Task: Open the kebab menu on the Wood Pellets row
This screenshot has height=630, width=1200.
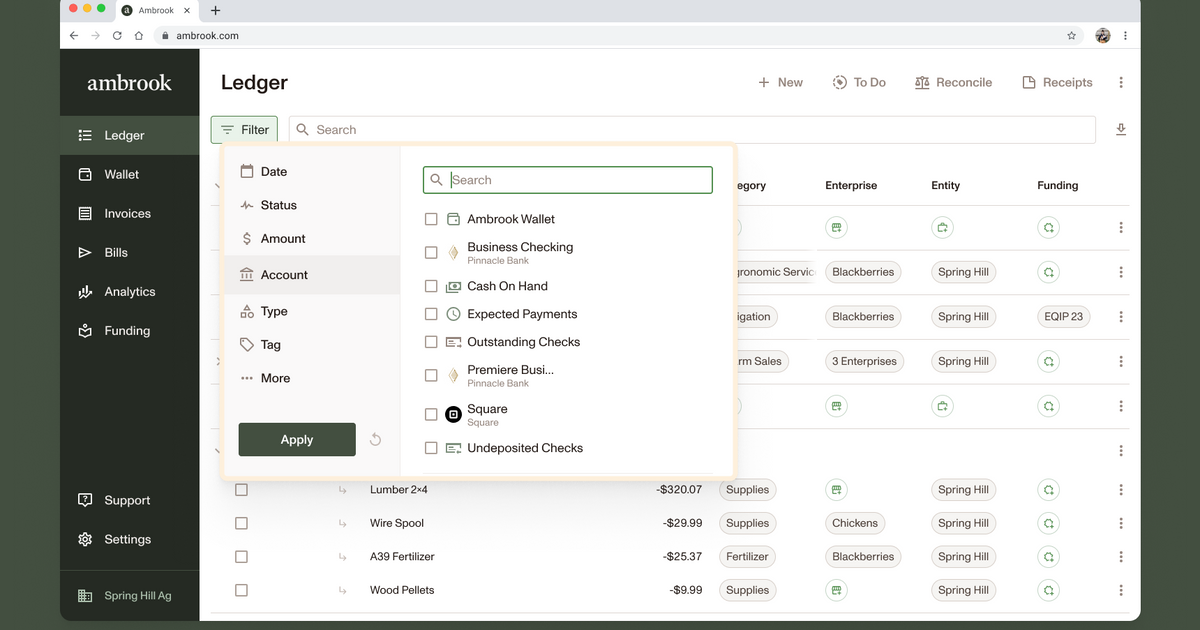Action: (1120, 590)
